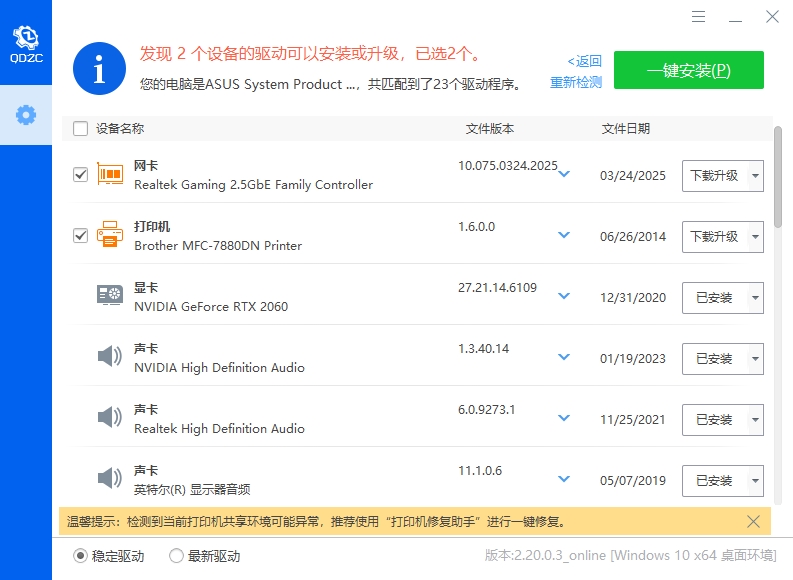This screenshot has width=793, height=580.
Task: Open the gear settings sidebar icon
Action: (26, 115)
